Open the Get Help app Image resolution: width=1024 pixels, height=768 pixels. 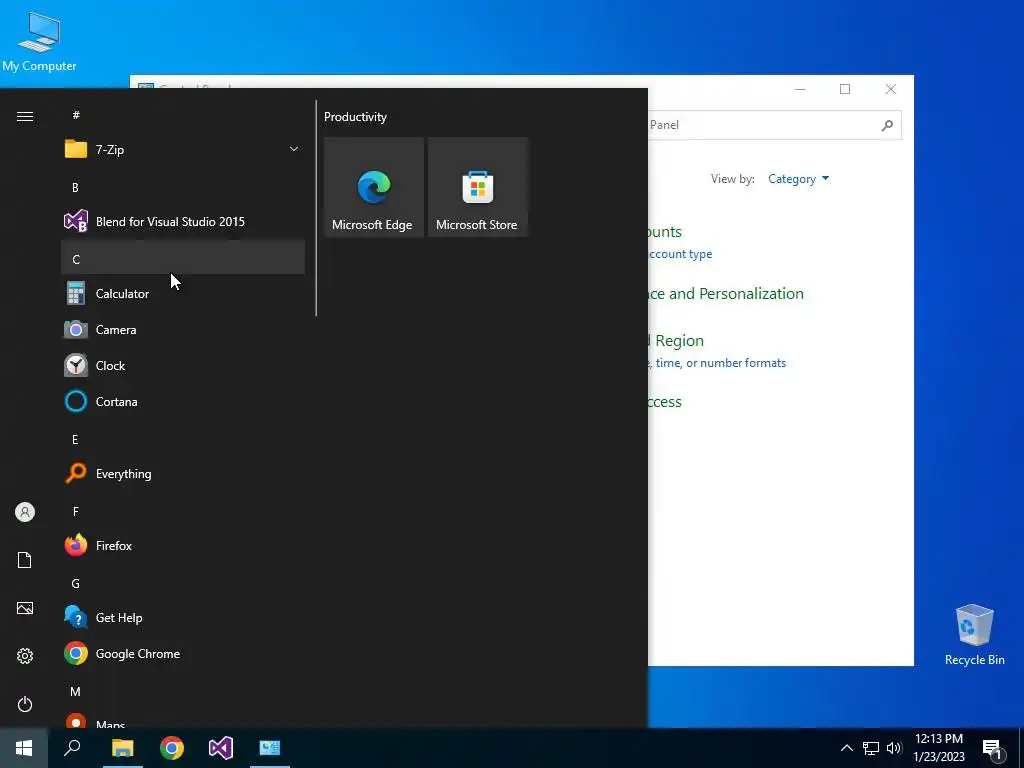(183, 617)
